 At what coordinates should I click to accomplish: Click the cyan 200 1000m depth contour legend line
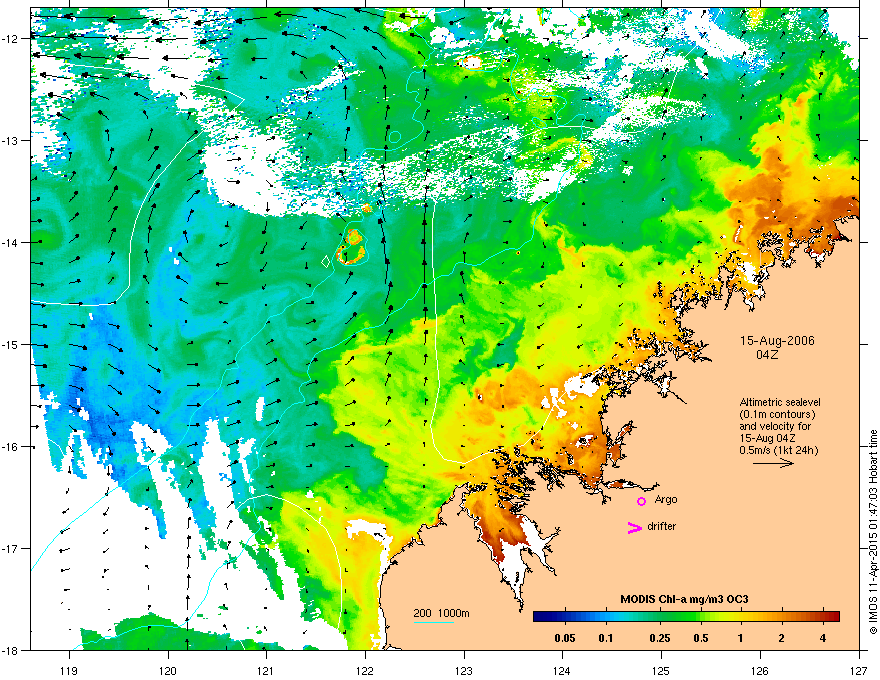point(434,622)
